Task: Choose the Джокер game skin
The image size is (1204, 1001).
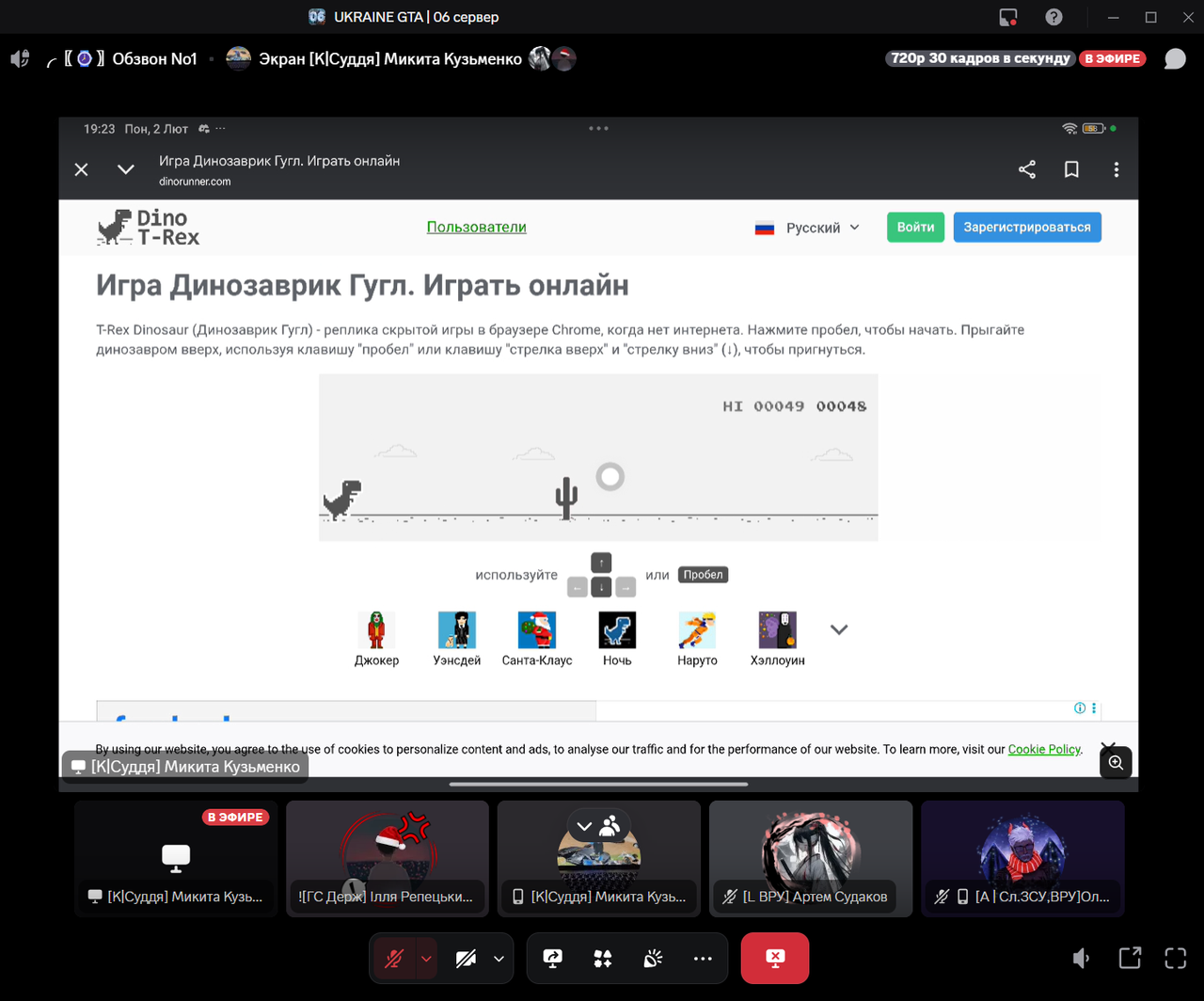Action: pyautogui.click(x=376, y=639)
